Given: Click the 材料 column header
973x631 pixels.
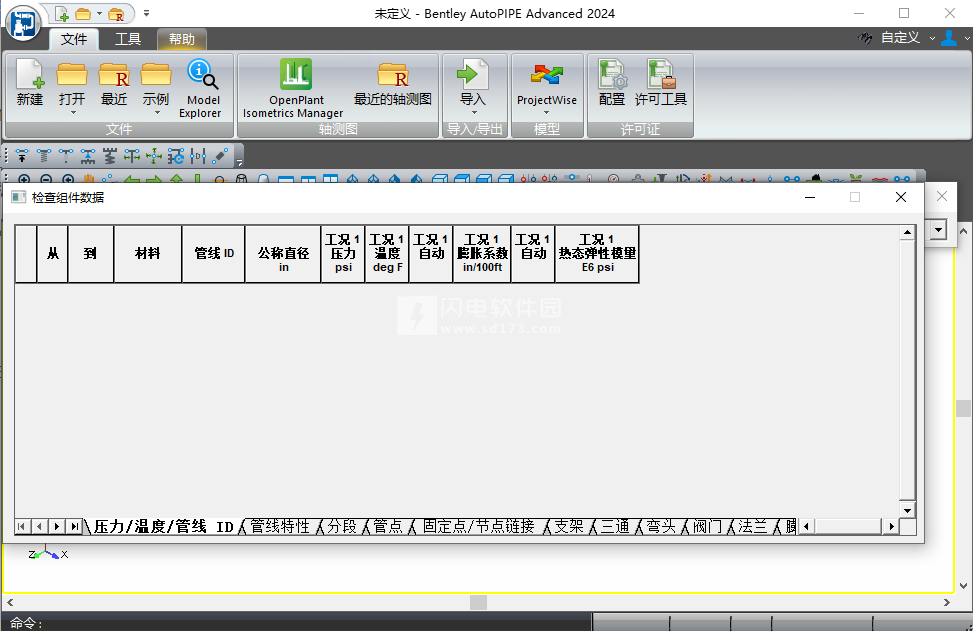Looking at the screenshot, I should (x=148, y=254).
